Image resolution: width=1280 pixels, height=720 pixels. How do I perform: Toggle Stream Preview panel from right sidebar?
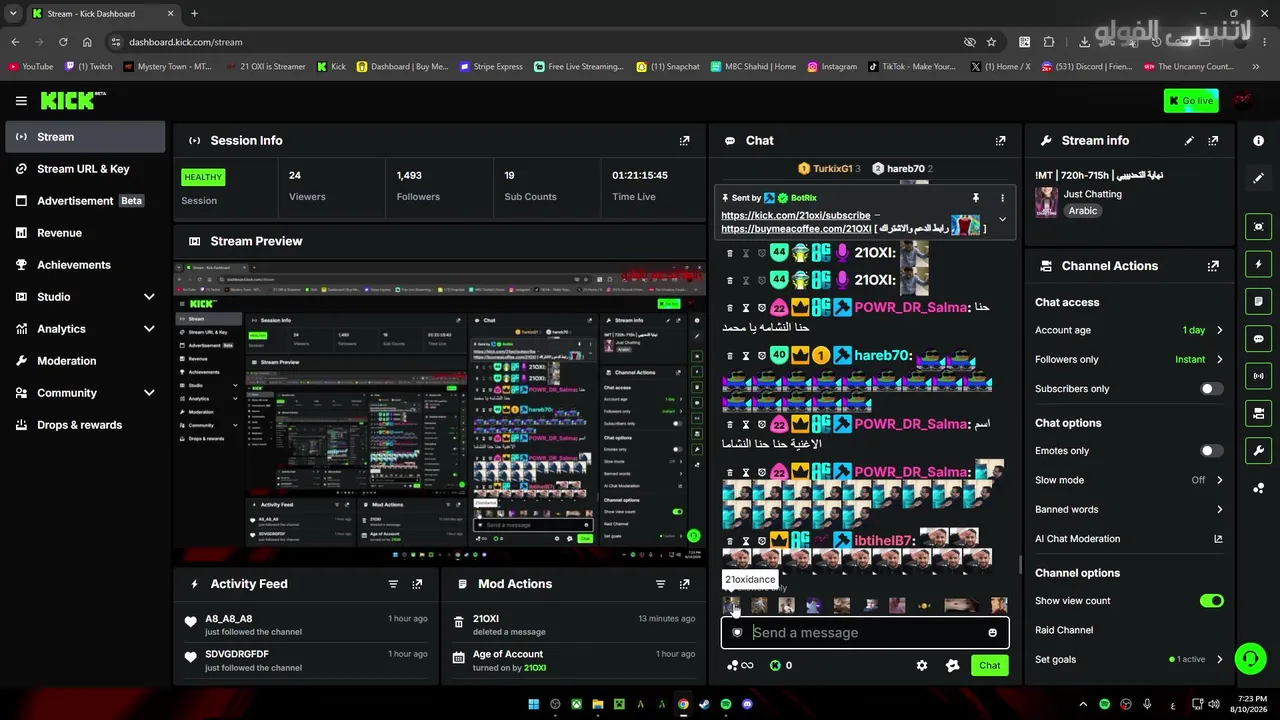(x=1258, y=227)
